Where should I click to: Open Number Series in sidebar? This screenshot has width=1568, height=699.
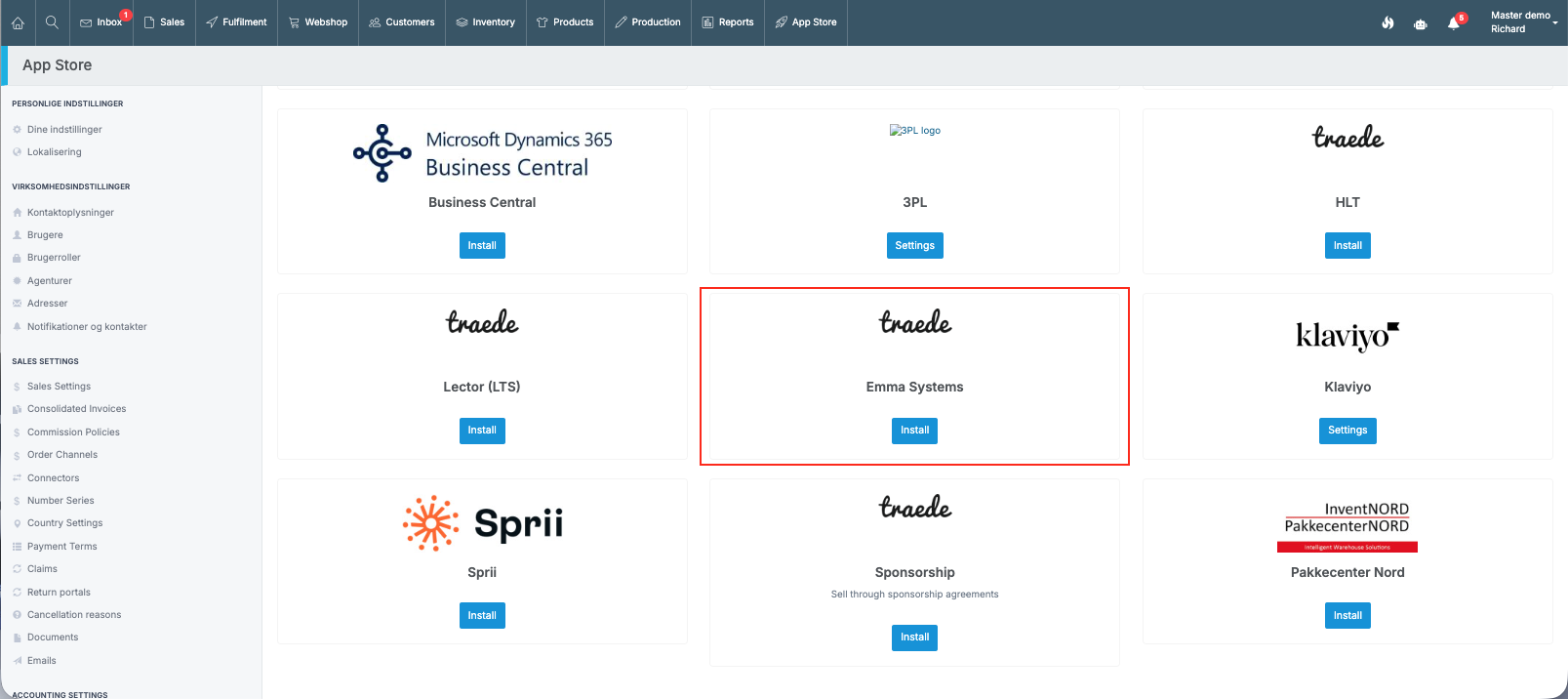point(60,501)
